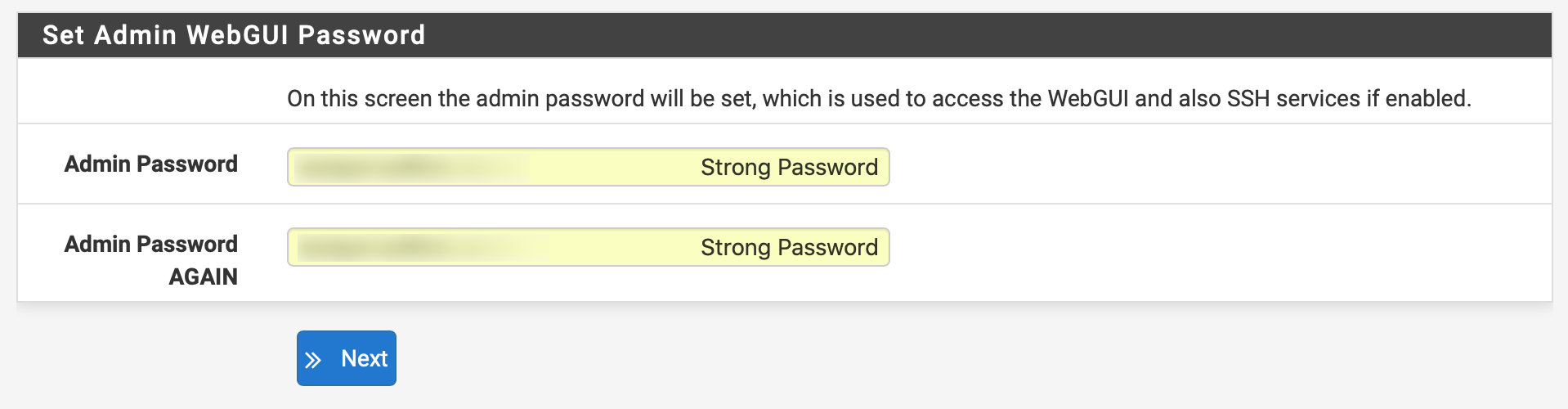Viewport: 1568px width, 409px height.
Task: Click the word "Password" in the header title
Action: [x=361, y=35]
